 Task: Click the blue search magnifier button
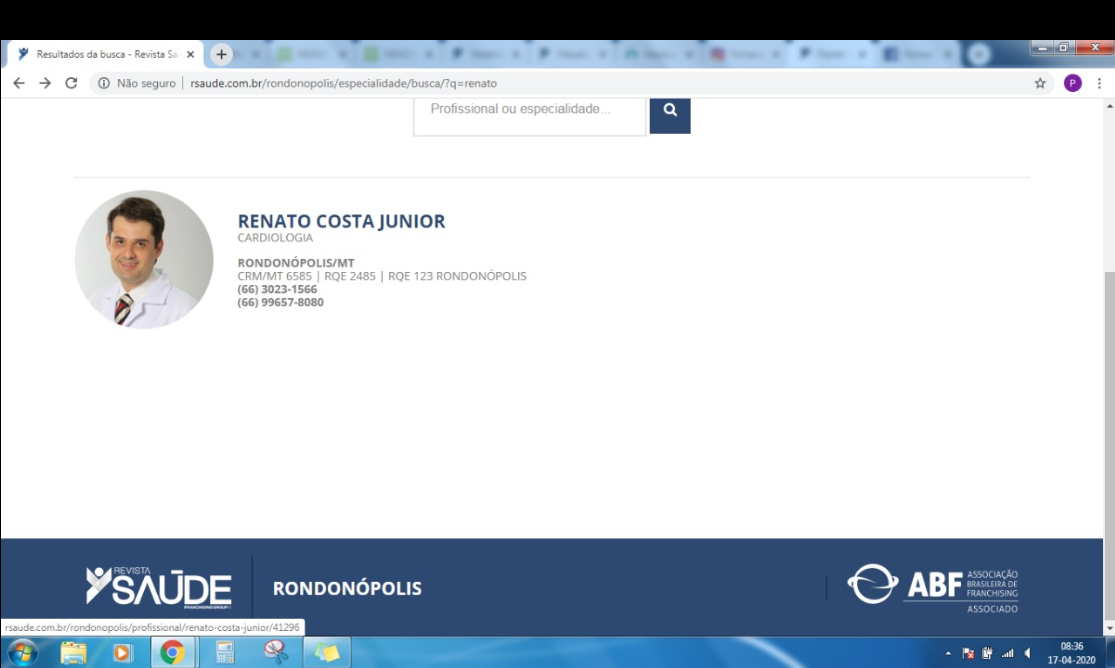[670, 112]
